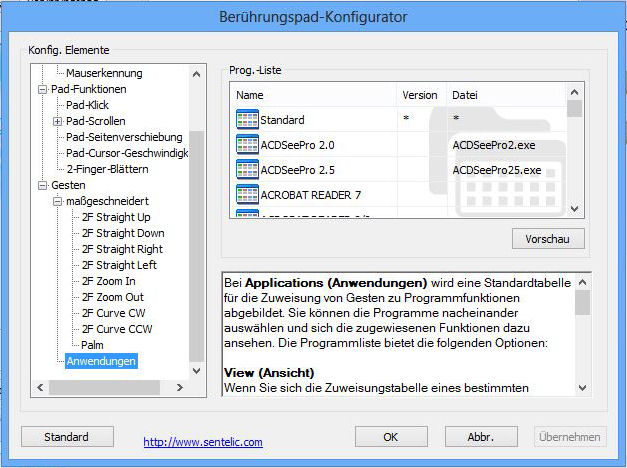This screenshot has height=468, width=627.
Task: Select Anwendungen tree item
Action: (x=101, y=361)
